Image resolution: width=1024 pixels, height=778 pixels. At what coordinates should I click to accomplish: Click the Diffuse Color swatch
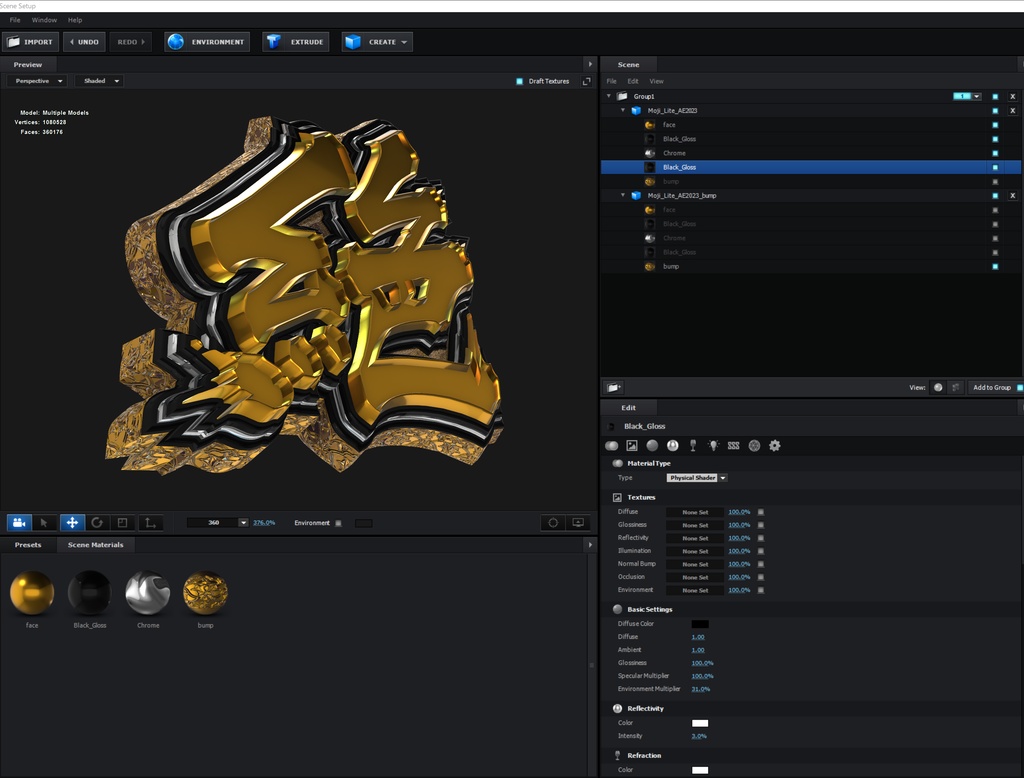(x=699, y=623)
